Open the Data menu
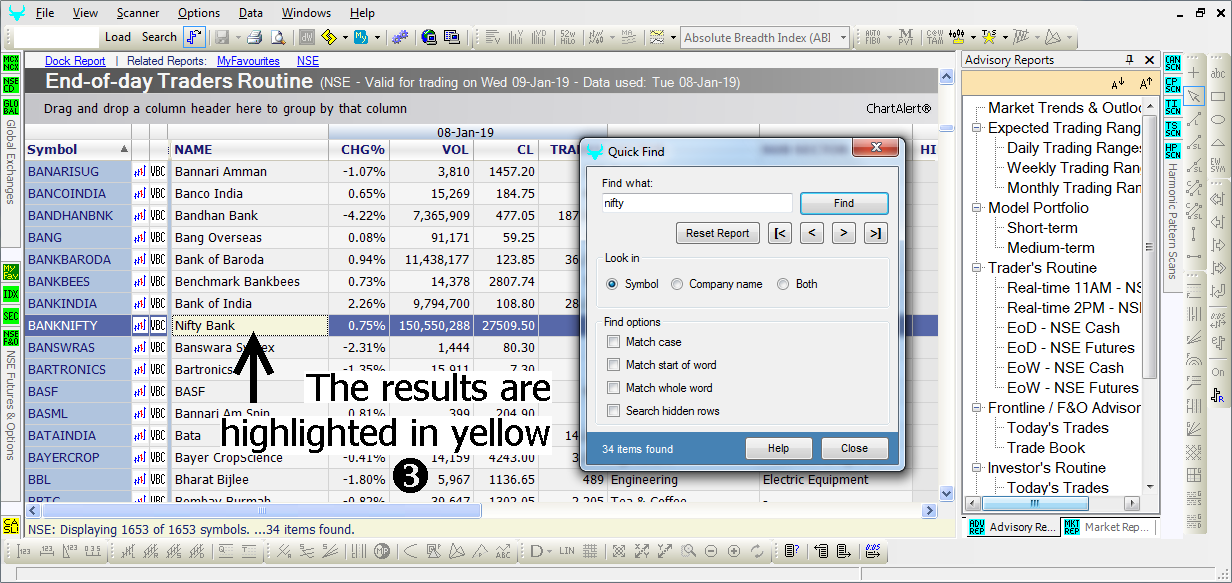Screen dimensions: 1232x583 tap(251, 13)
